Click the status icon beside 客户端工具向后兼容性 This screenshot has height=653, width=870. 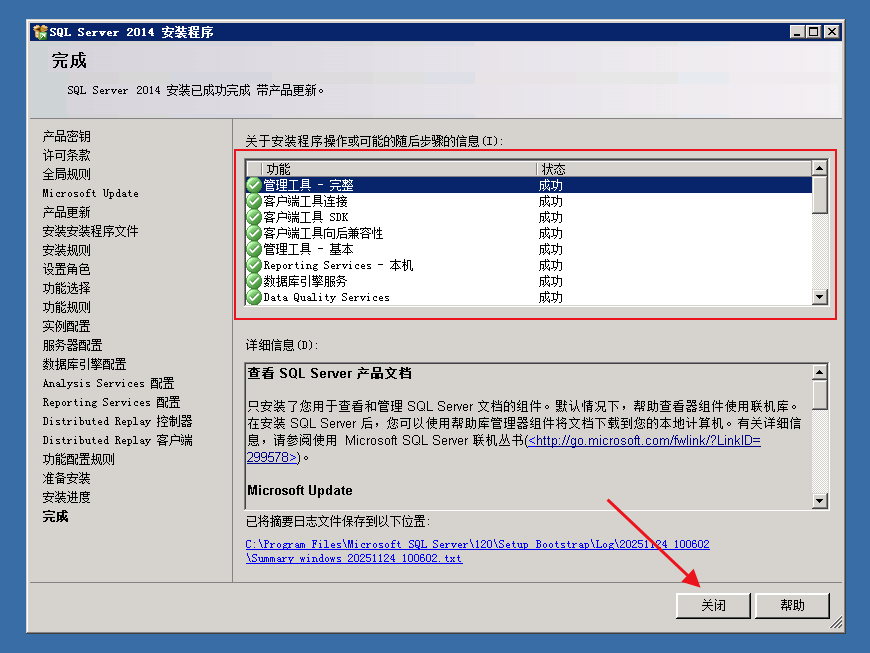click(x=254, y=233)
